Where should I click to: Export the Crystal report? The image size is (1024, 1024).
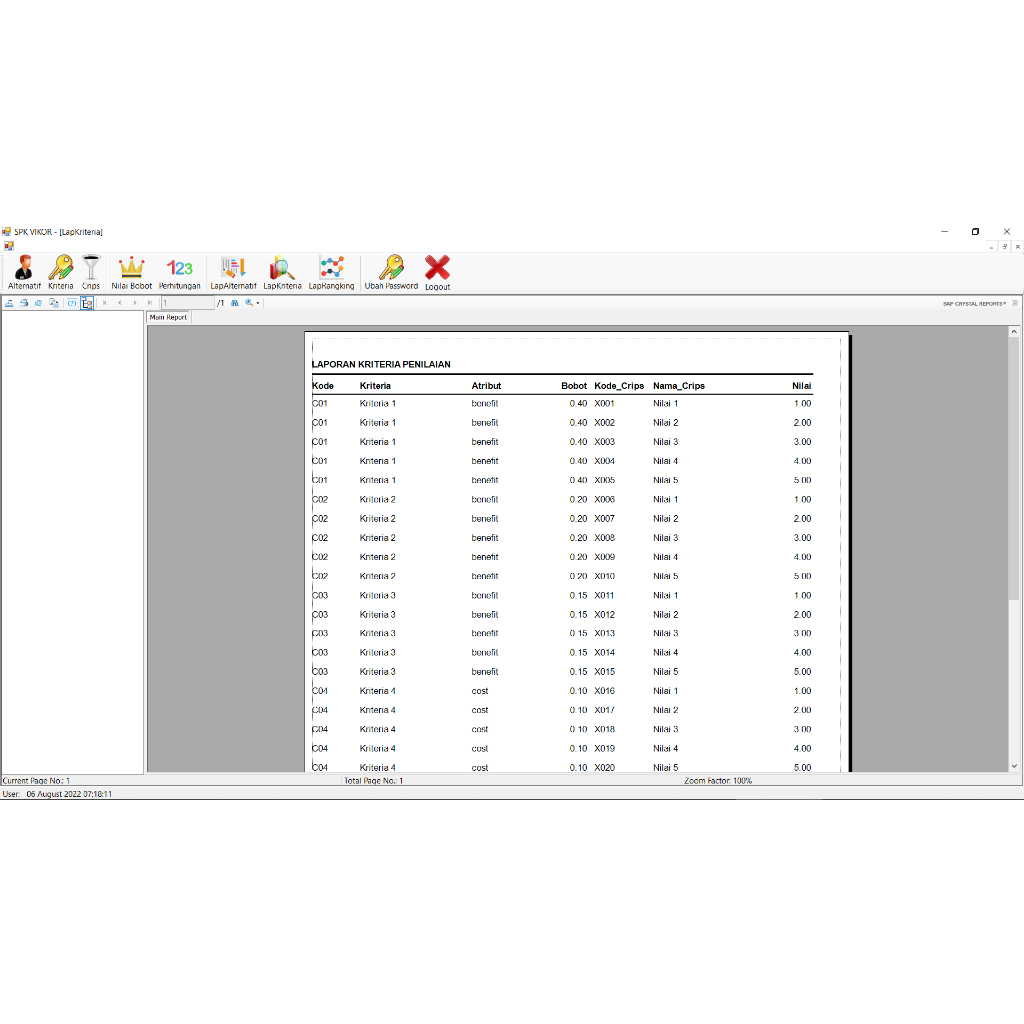click(9, 303)
